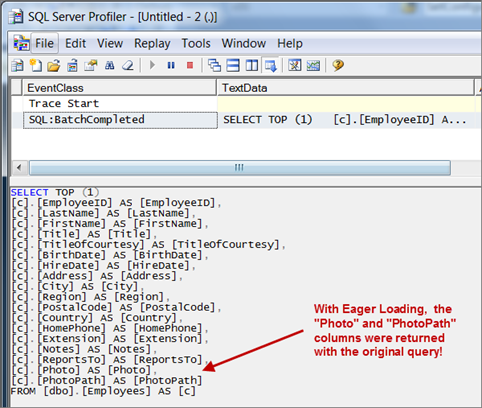Screen dimensions: 482x408
Task: Toggle auto scroll window icon
Action: [x=271, y=66]
